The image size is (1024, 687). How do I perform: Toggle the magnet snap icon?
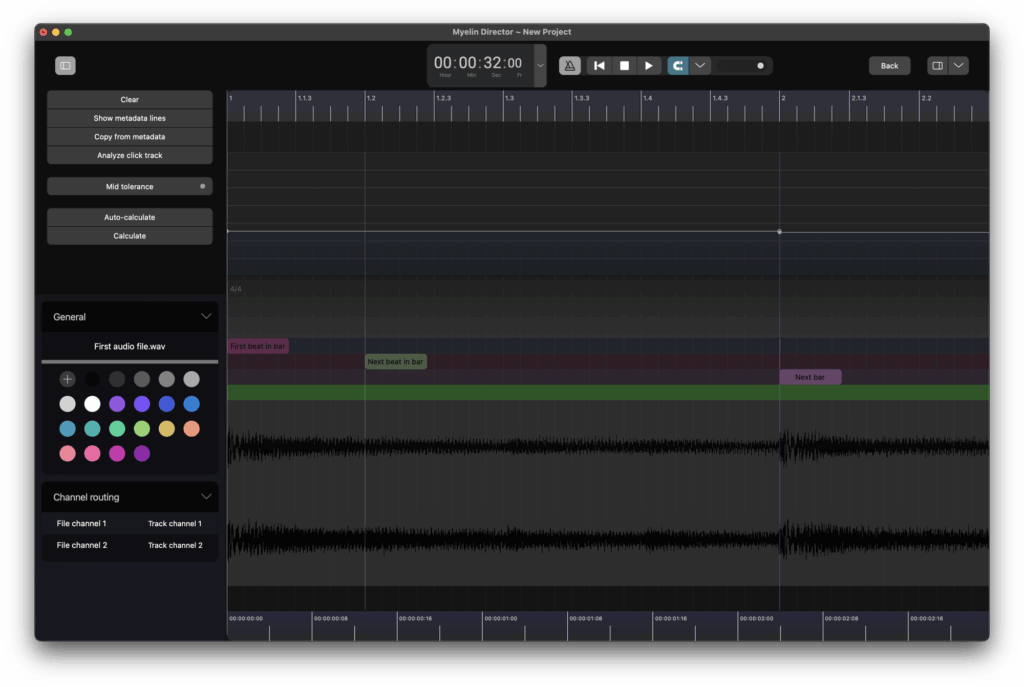678,66
